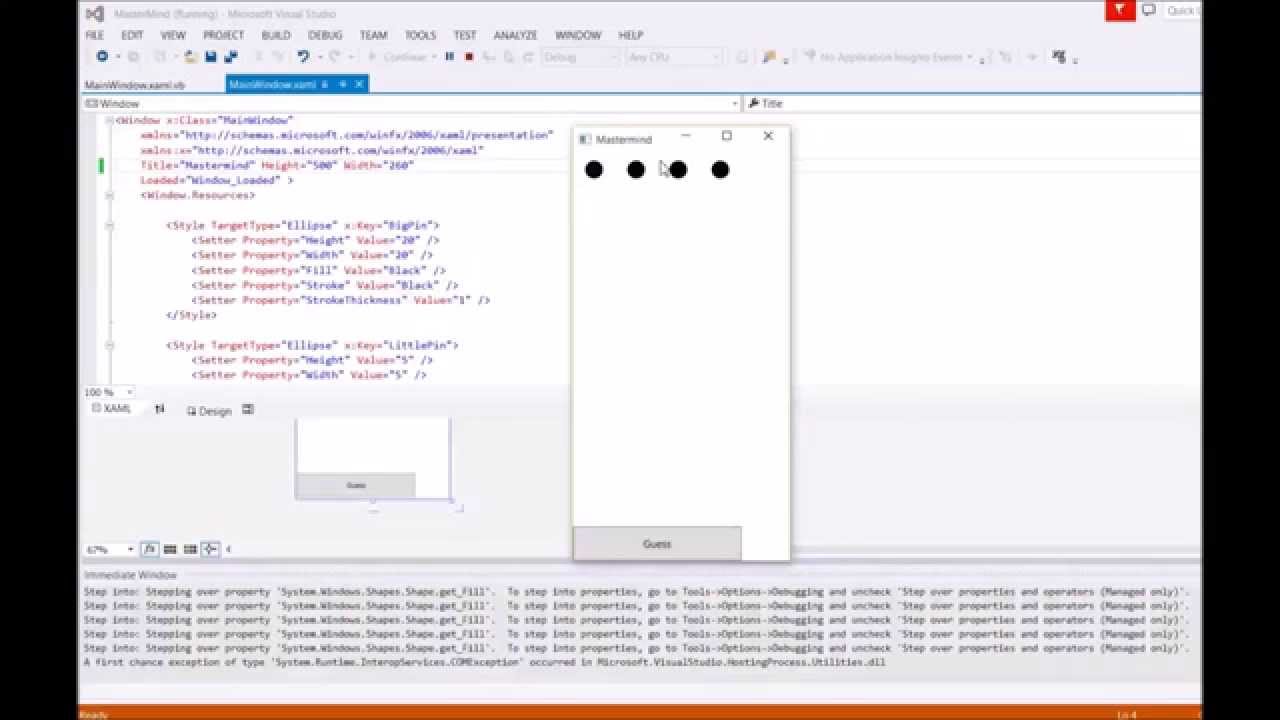Open the BUILD menu
This screenshot has width=1280, height=720.
pyautogui.click(x=276, y=35)
